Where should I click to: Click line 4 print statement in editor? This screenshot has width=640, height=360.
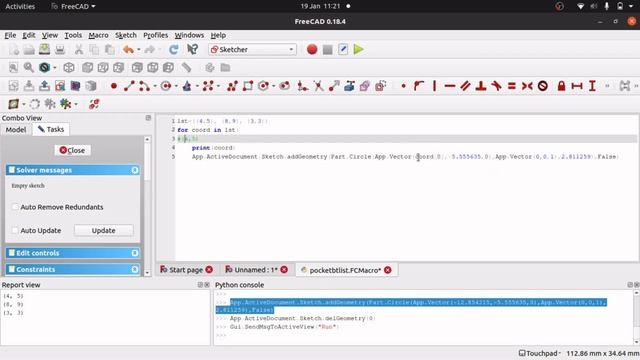212,148
